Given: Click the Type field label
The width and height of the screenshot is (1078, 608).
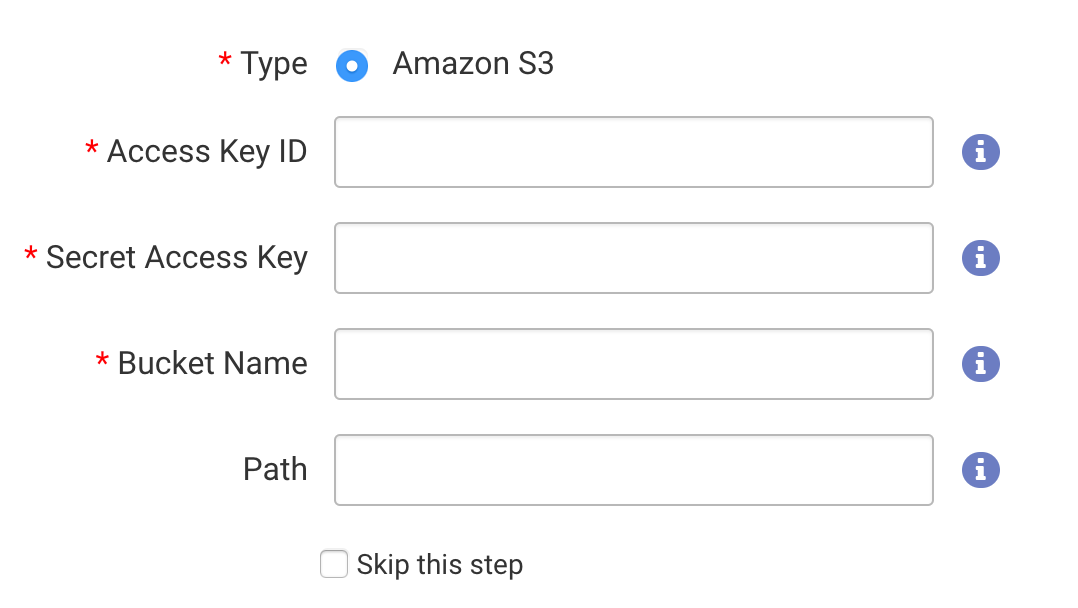Looking at the screenshot, I should pyautogui.click(x=274, y=64).
